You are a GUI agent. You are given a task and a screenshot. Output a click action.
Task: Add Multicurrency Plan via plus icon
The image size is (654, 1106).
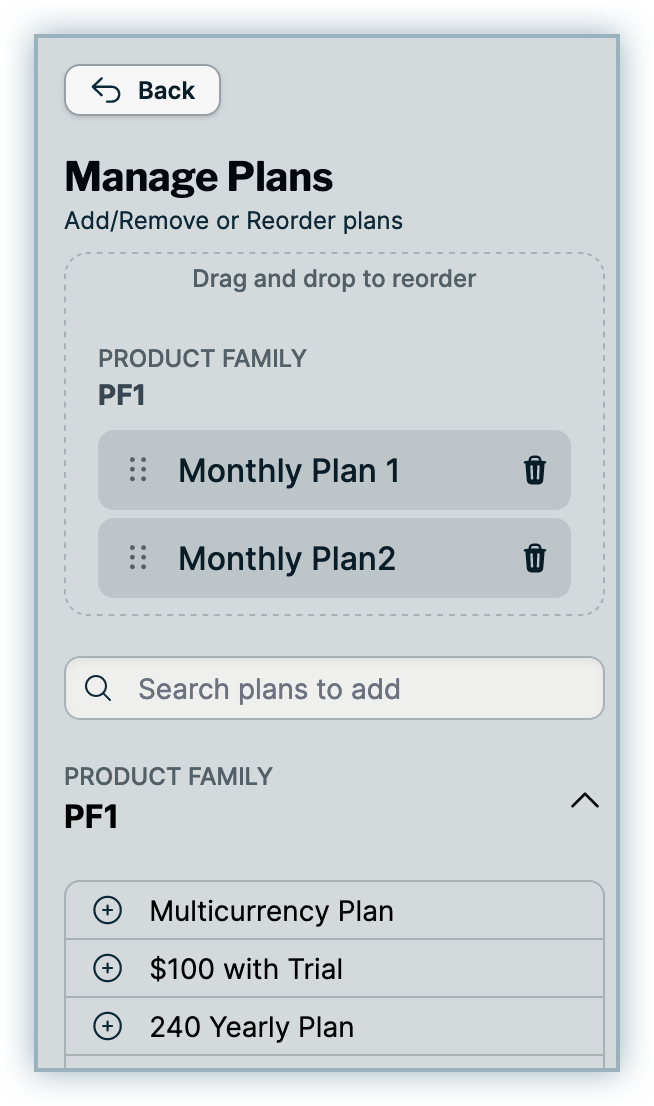coord(107,910)
